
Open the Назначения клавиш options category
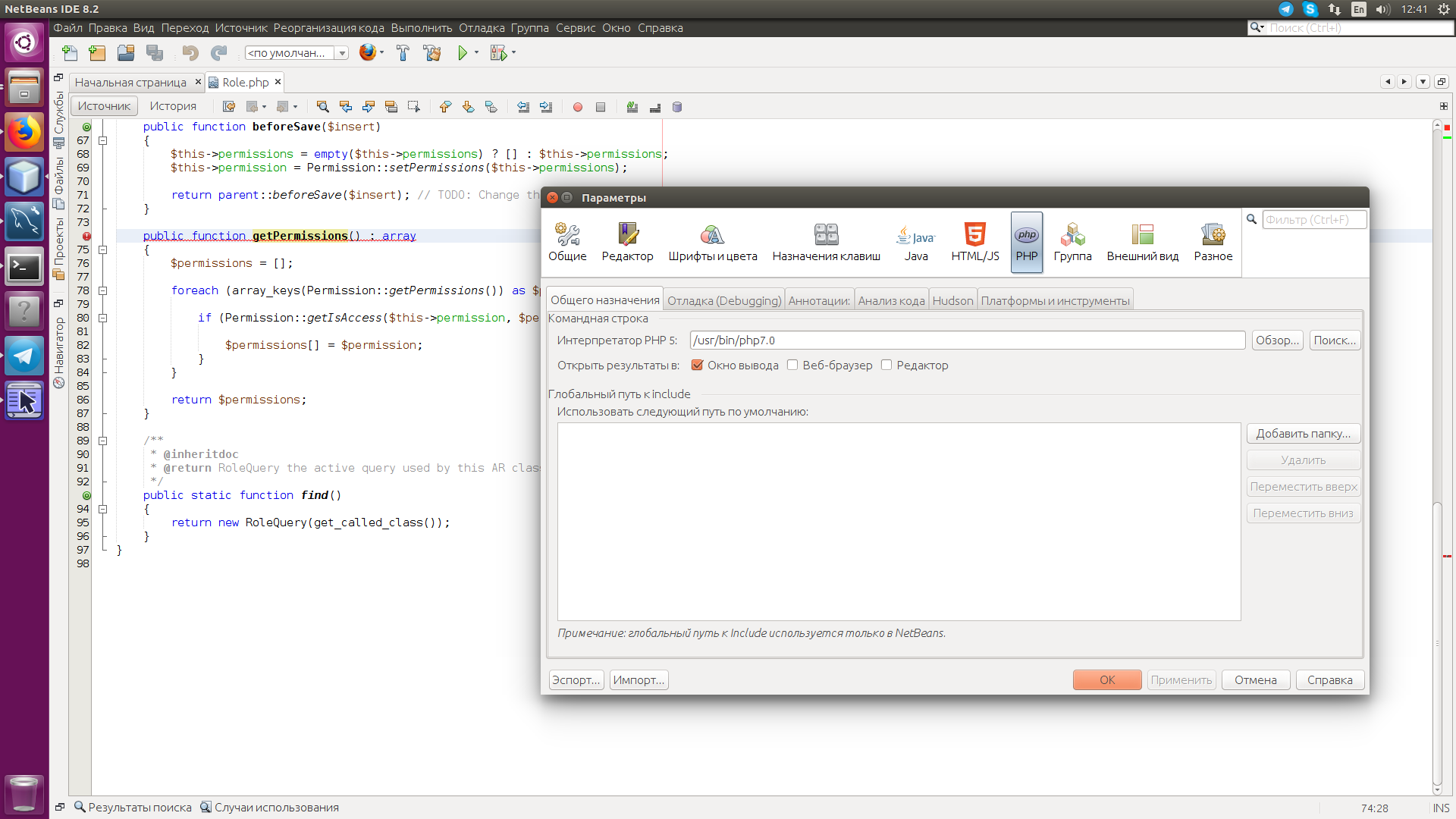click(x=826, y=243)
